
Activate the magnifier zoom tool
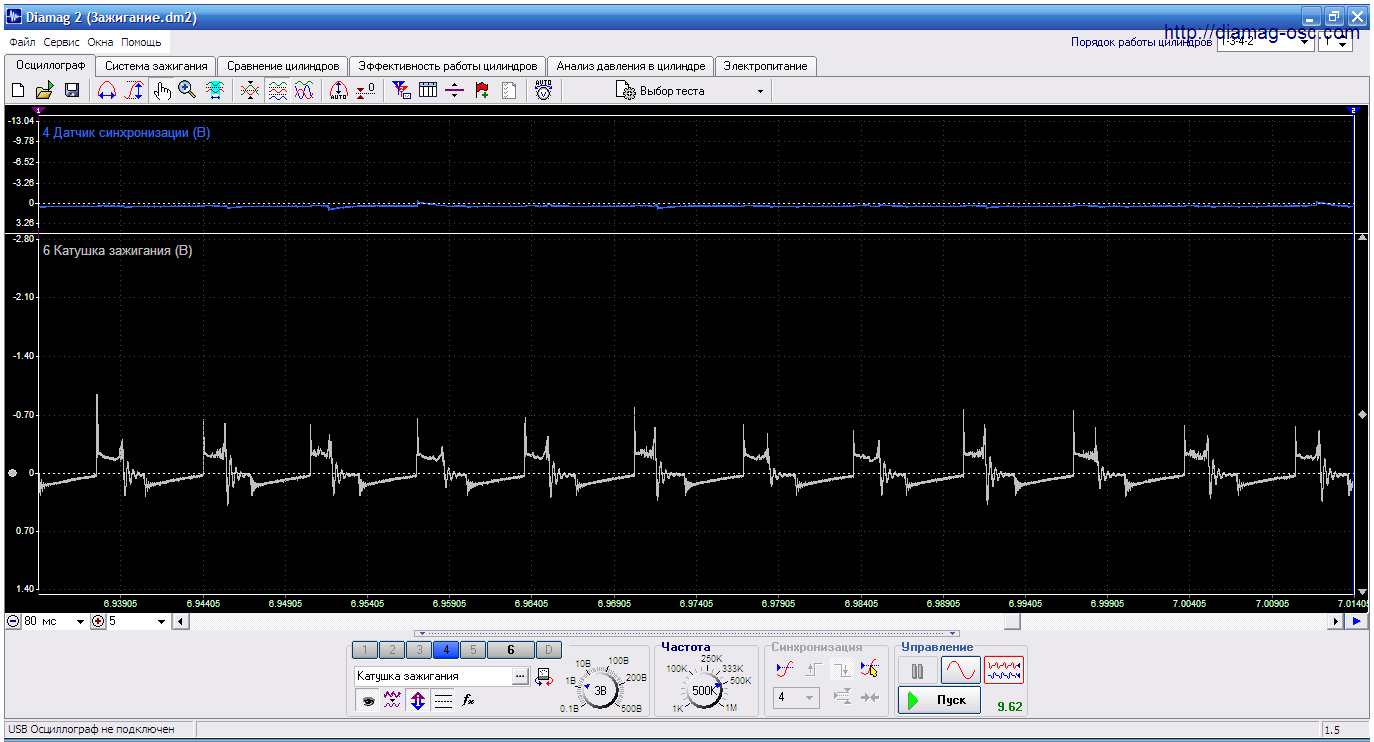(187, 91)
